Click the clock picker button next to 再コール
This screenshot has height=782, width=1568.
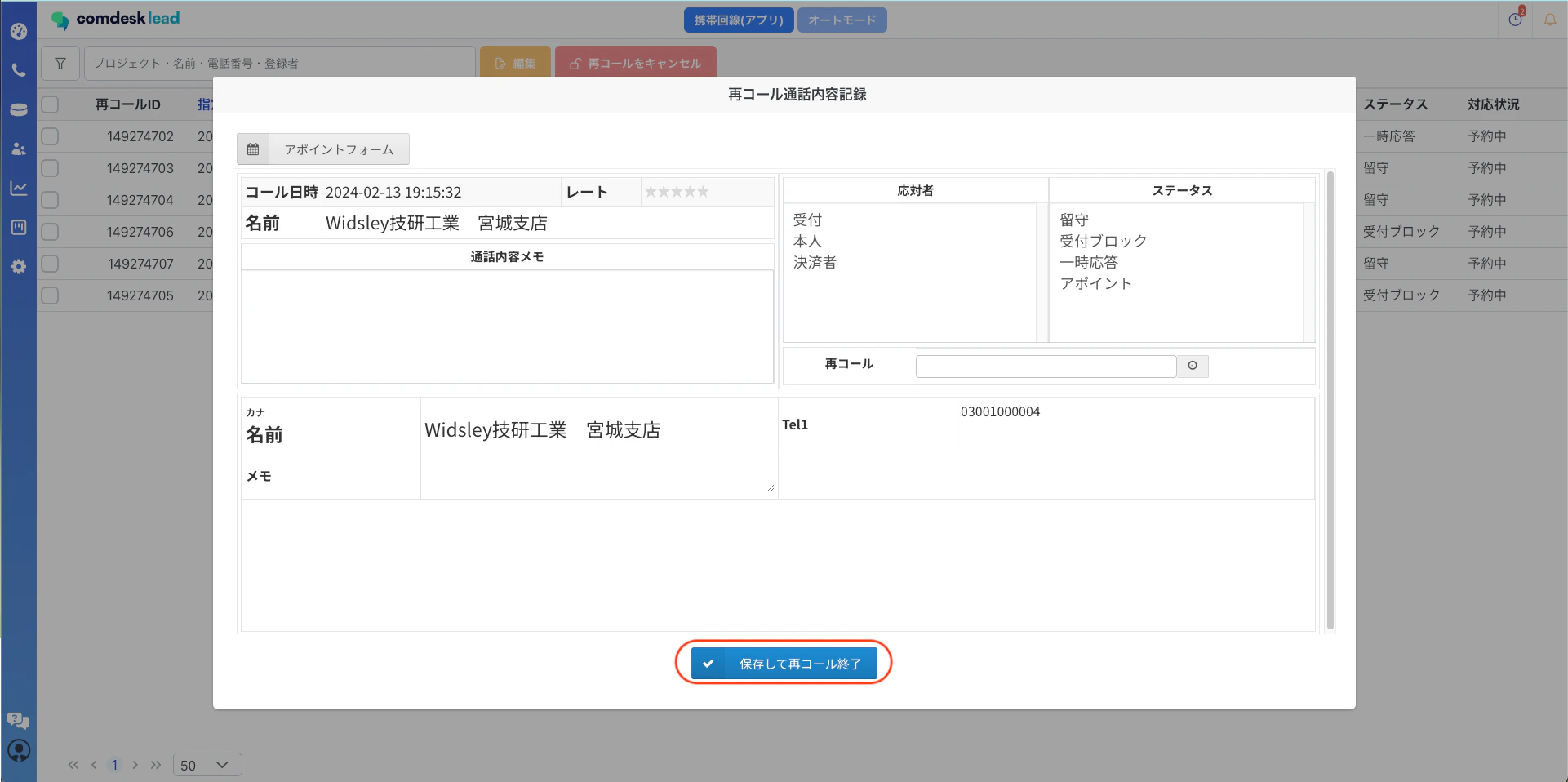(x=1193, y=366)
